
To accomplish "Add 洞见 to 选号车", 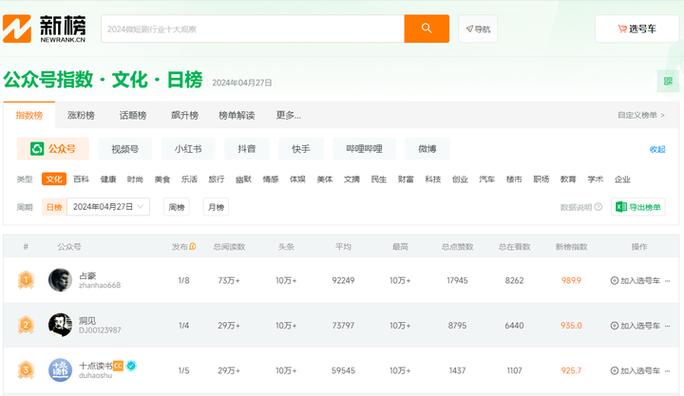I will click(x=635, y=325).
